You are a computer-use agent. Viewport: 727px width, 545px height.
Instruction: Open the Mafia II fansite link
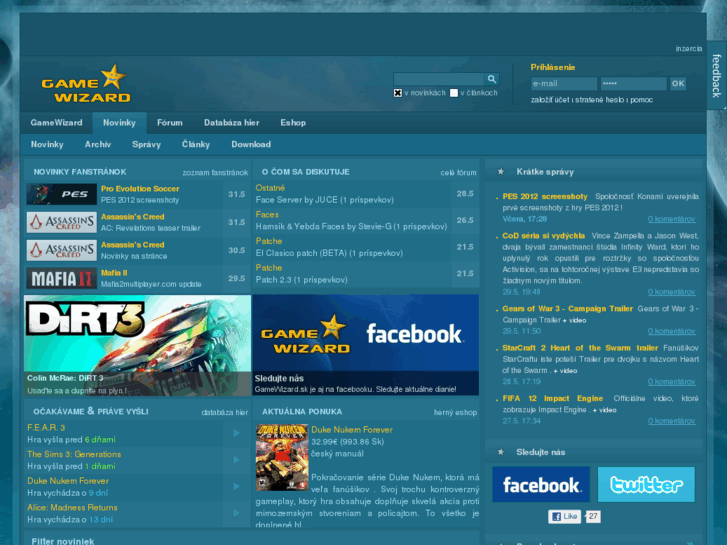click(x=114, y=273)
